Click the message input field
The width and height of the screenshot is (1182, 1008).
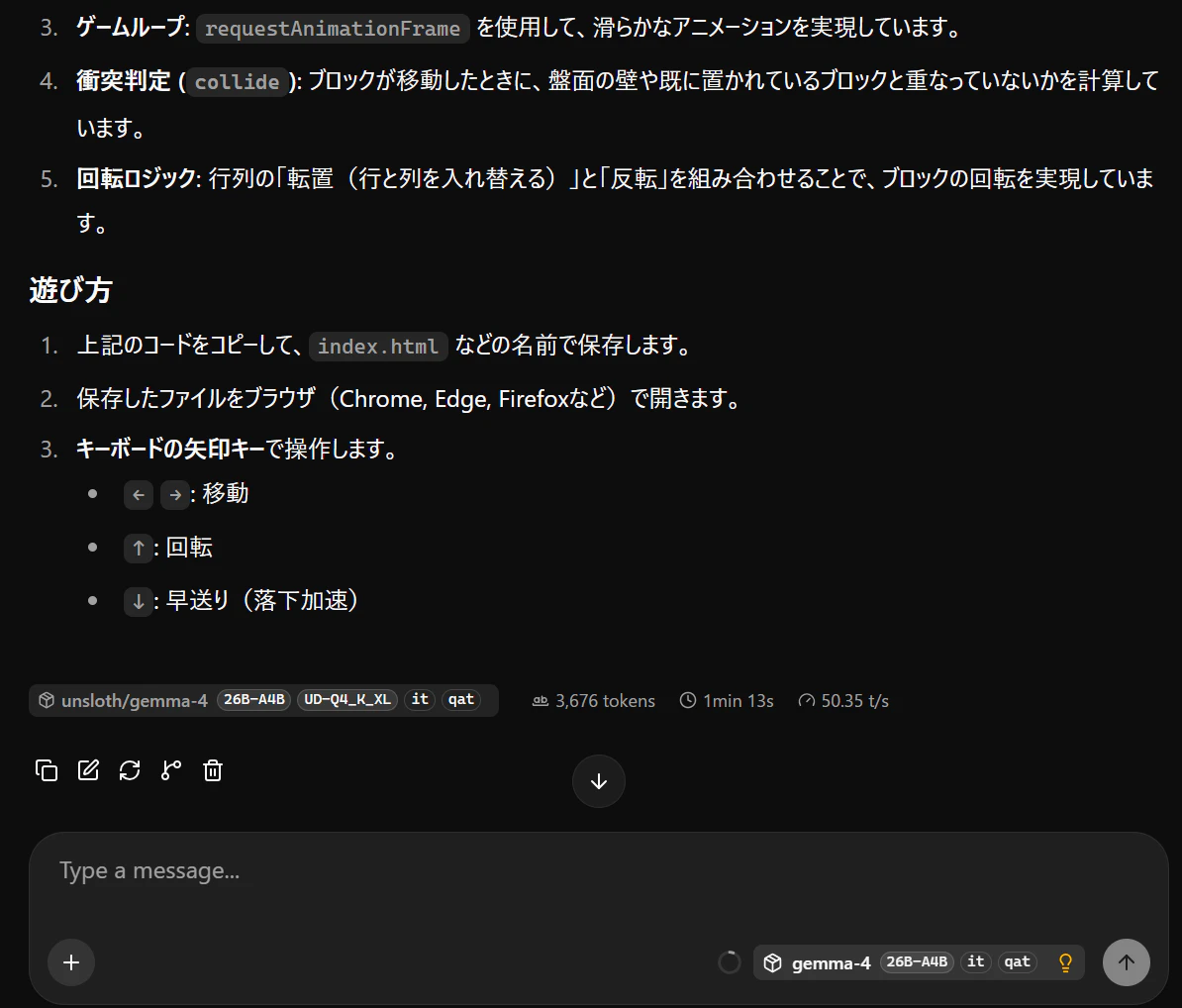tap(599, 870)
